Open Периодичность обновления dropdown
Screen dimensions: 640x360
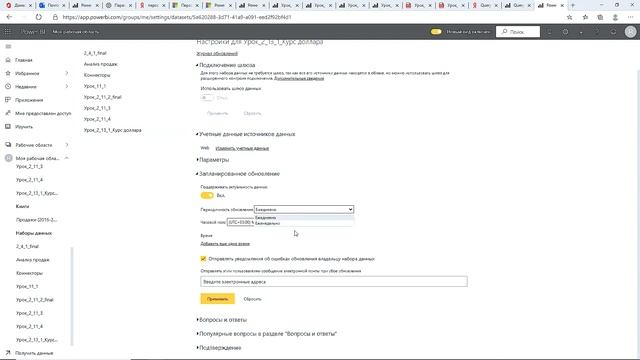tap(304, 209)
